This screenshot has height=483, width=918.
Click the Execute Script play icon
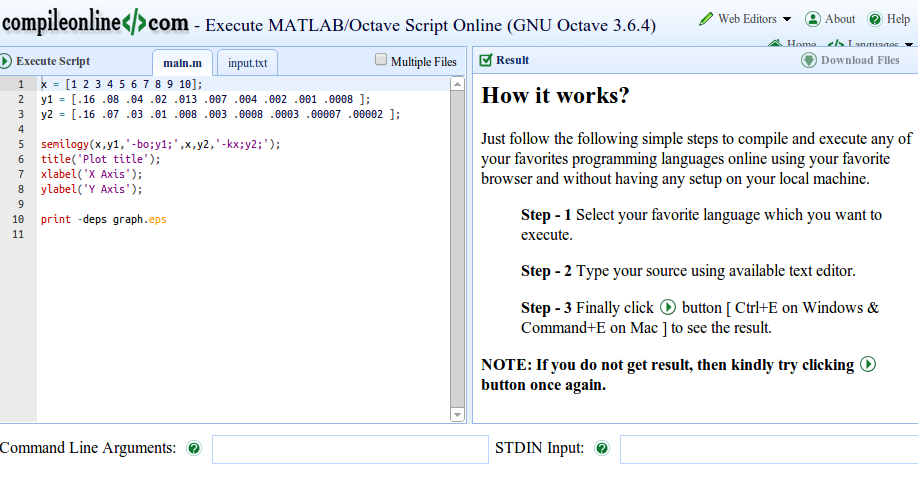point(5,61)
